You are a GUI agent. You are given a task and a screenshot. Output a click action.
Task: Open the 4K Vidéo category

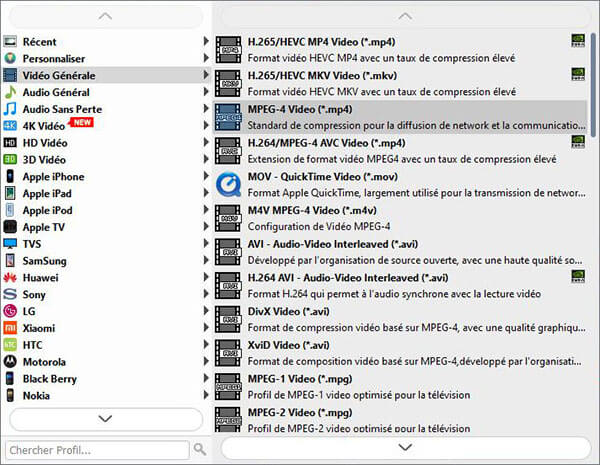[106, 126]
